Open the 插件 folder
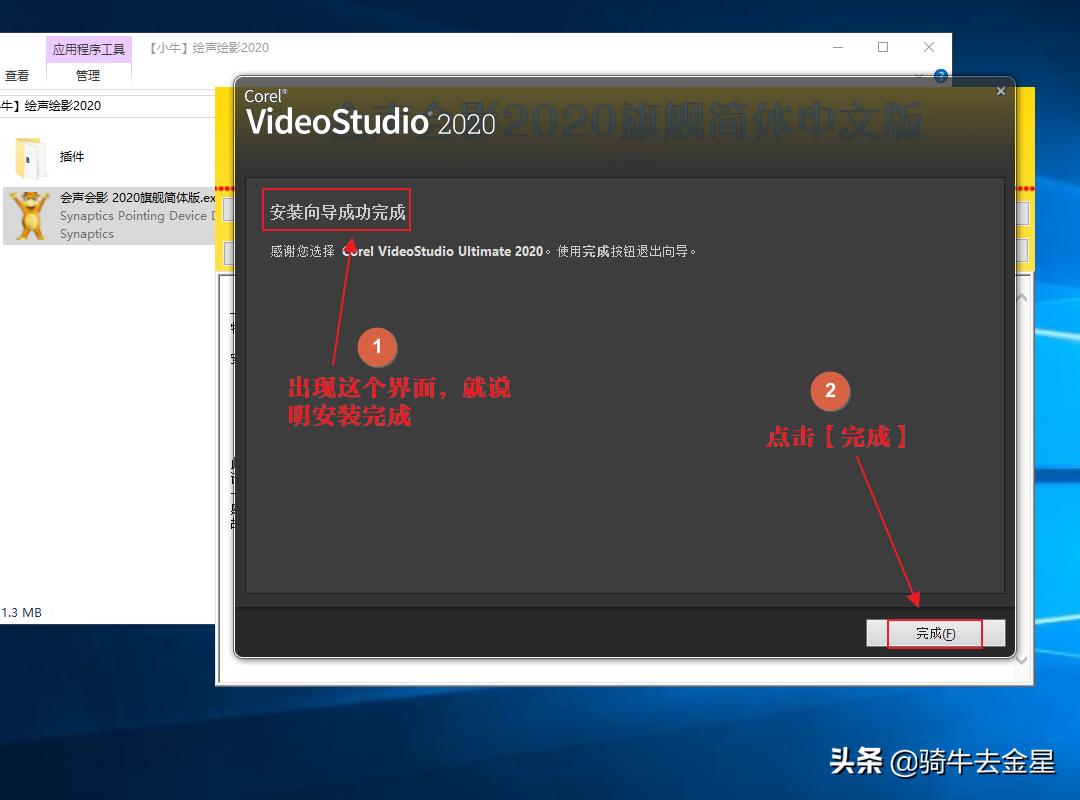The image size is (1080, 800). coord(70,156)
